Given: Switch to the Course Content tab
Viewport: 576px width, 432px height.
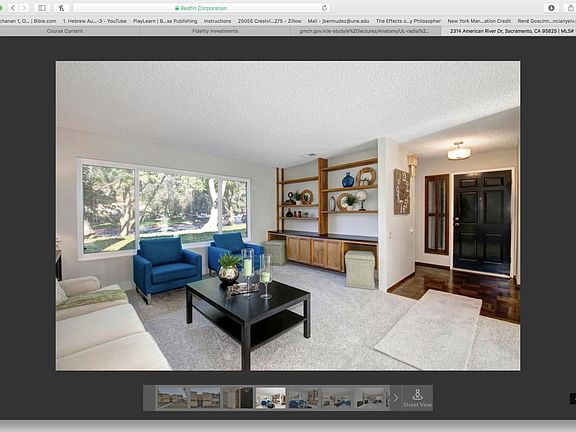Looking at the screenshot, I should tap(65, 31).
